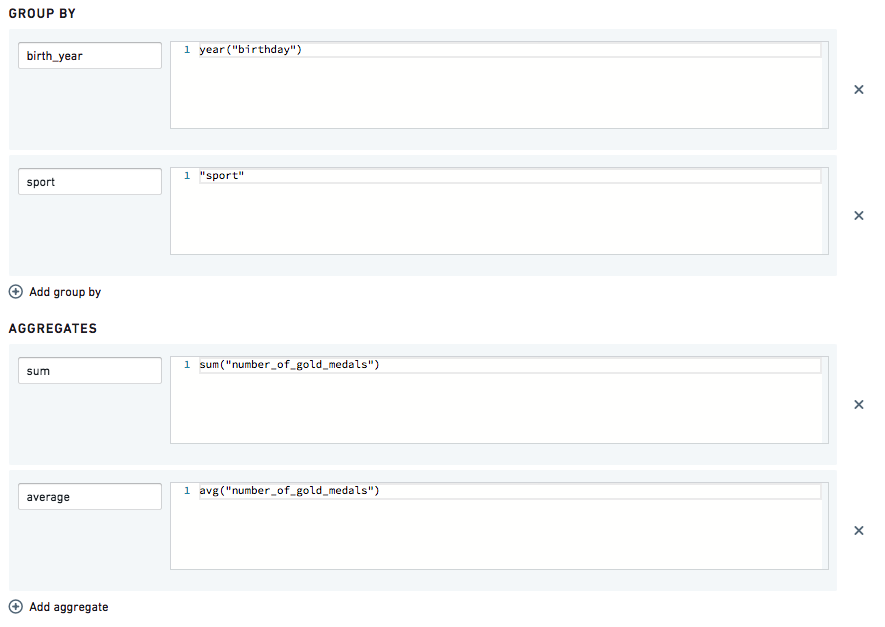Viewport: 885px width, 627px height.
Task: Focus the sum("number_of_gold_medals") expression line
Action: click(x=510, y=365)
